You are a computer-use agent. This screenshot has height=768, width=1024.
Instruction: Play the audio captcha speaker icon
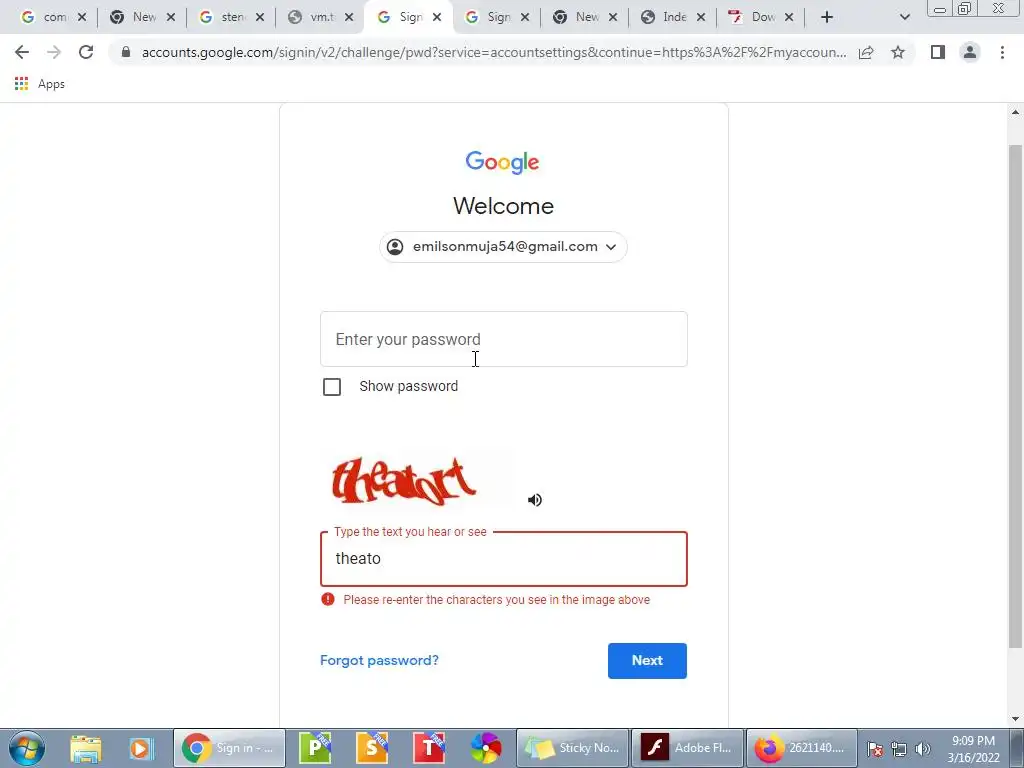click(535, 500)
